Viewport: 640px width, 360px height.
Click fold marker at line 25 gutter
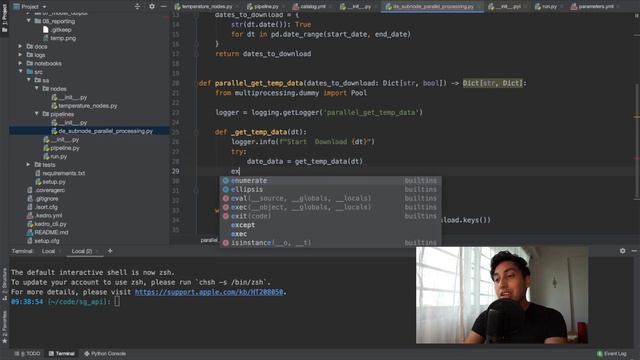coord(196,132)
